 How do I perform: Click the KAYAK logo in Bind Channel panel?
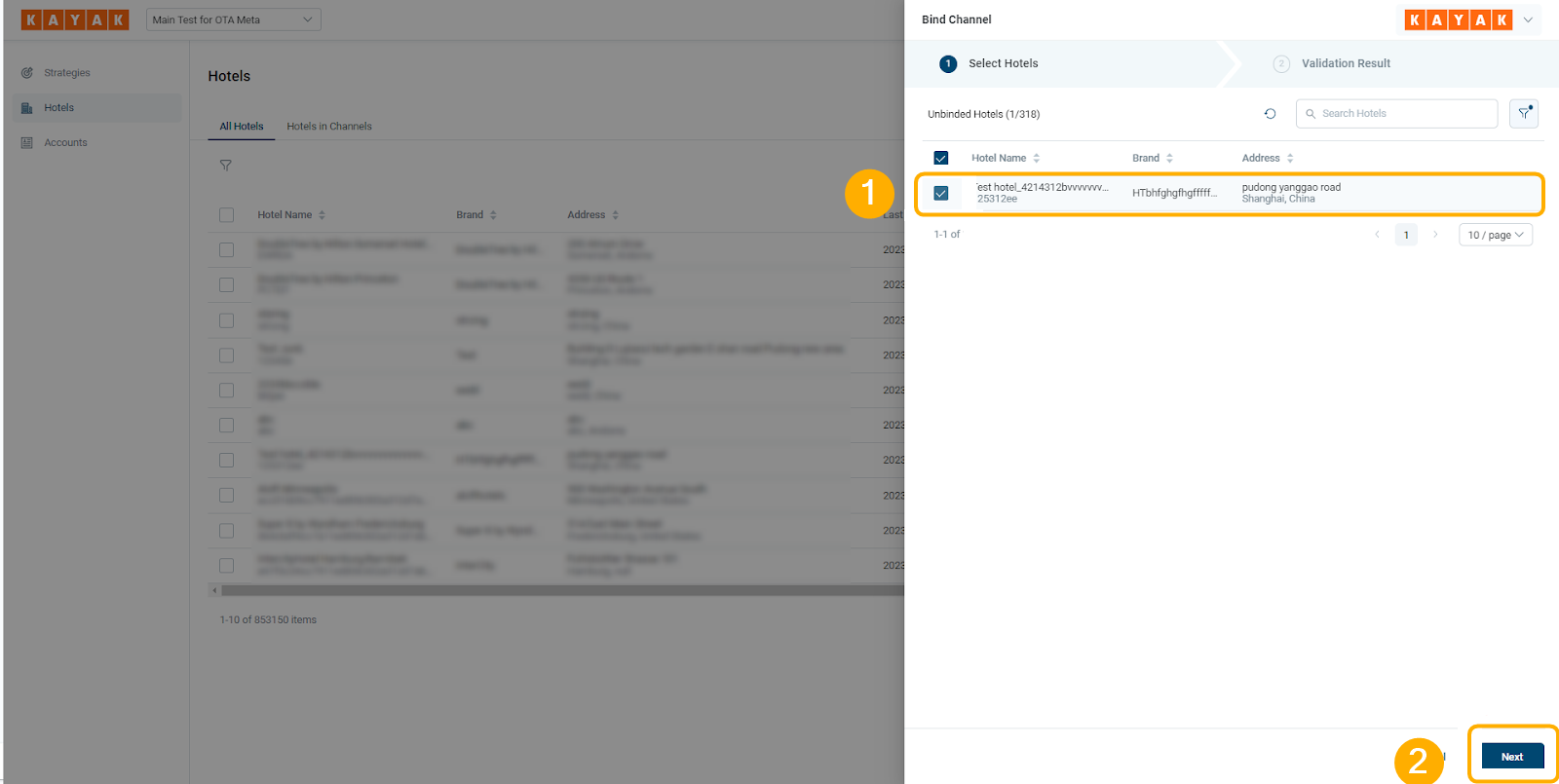pyautogui.click(x=1458, y=19)
